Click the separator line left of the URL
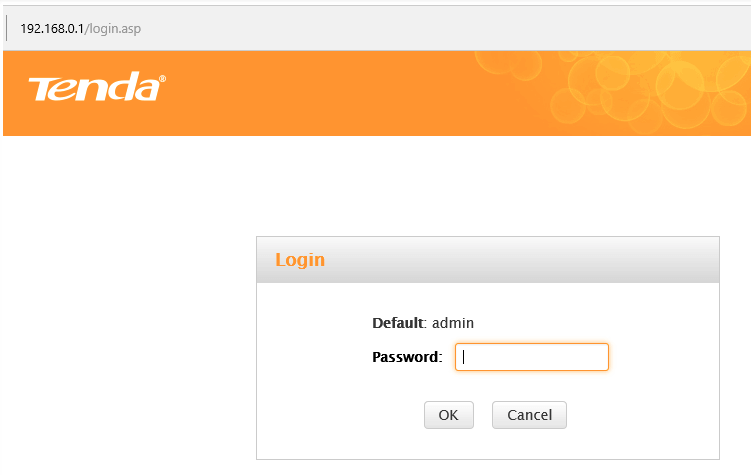Screen dimensions: 751x475 tap(7, 28)
